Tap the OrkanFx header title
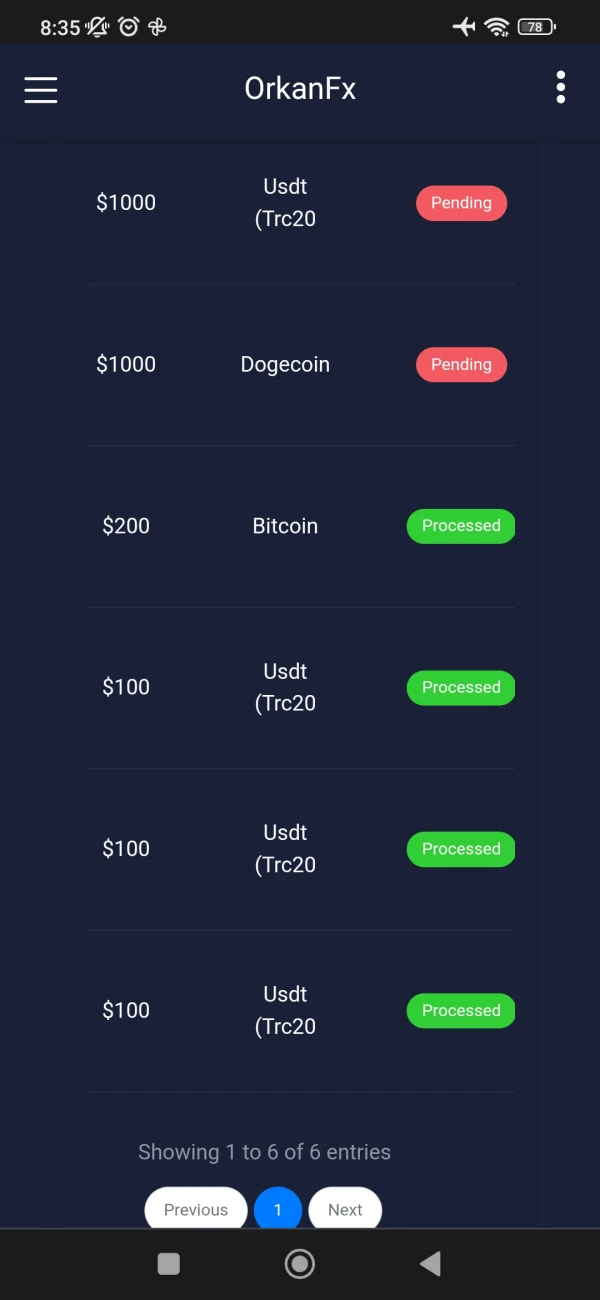 click(300, 89)
